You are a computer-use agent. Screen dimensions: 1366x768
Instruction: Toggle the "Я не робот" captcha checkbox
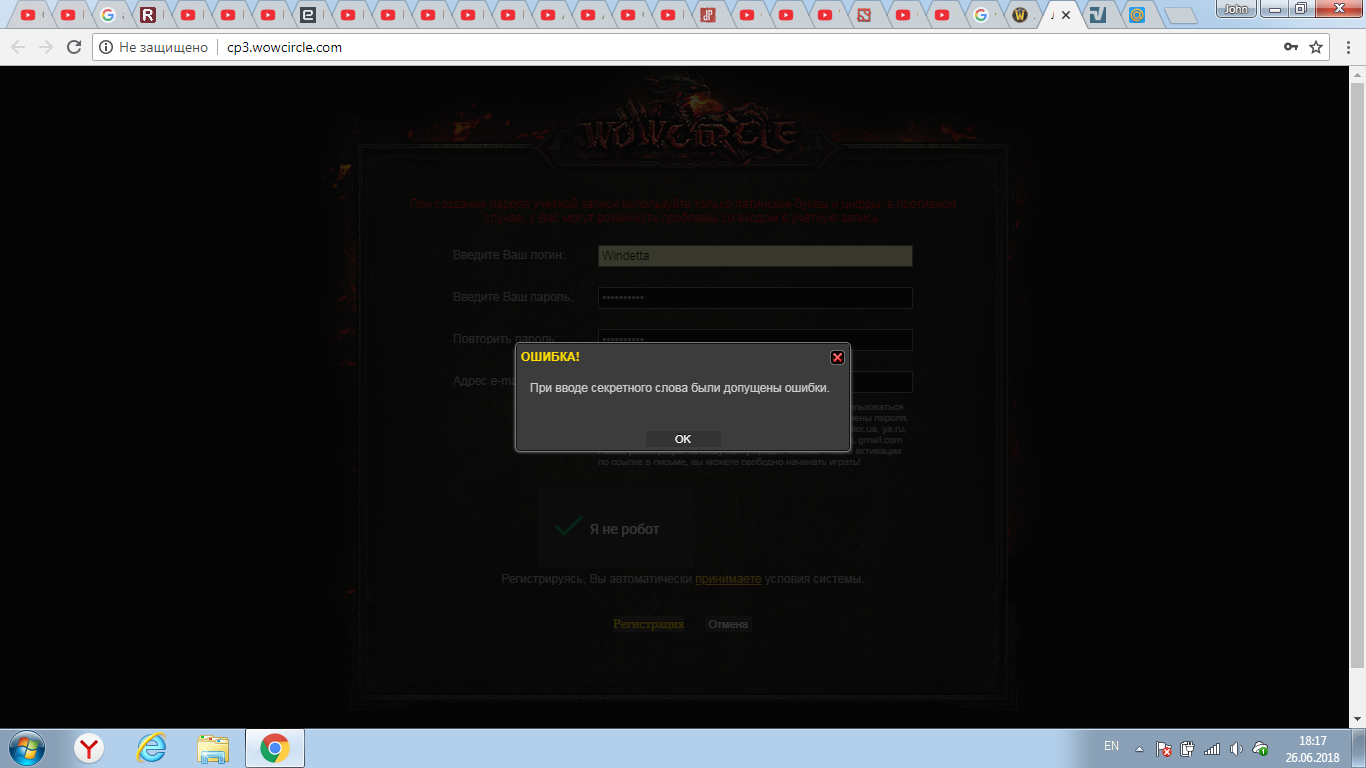pyautogui.click(x=569, y=527)
